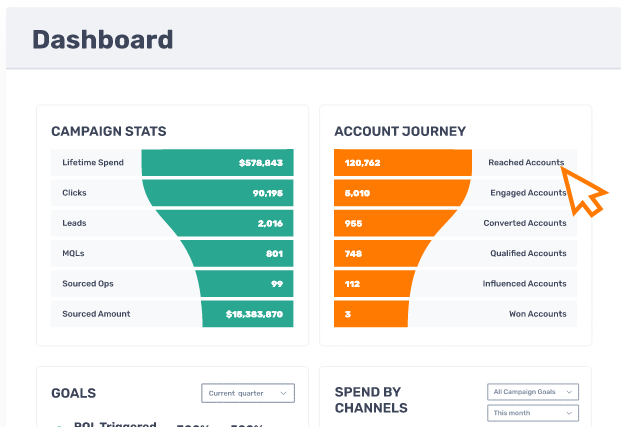Open the Current quarter dropdown in Goals
The image size is (621, 427).
coord(248,393)
